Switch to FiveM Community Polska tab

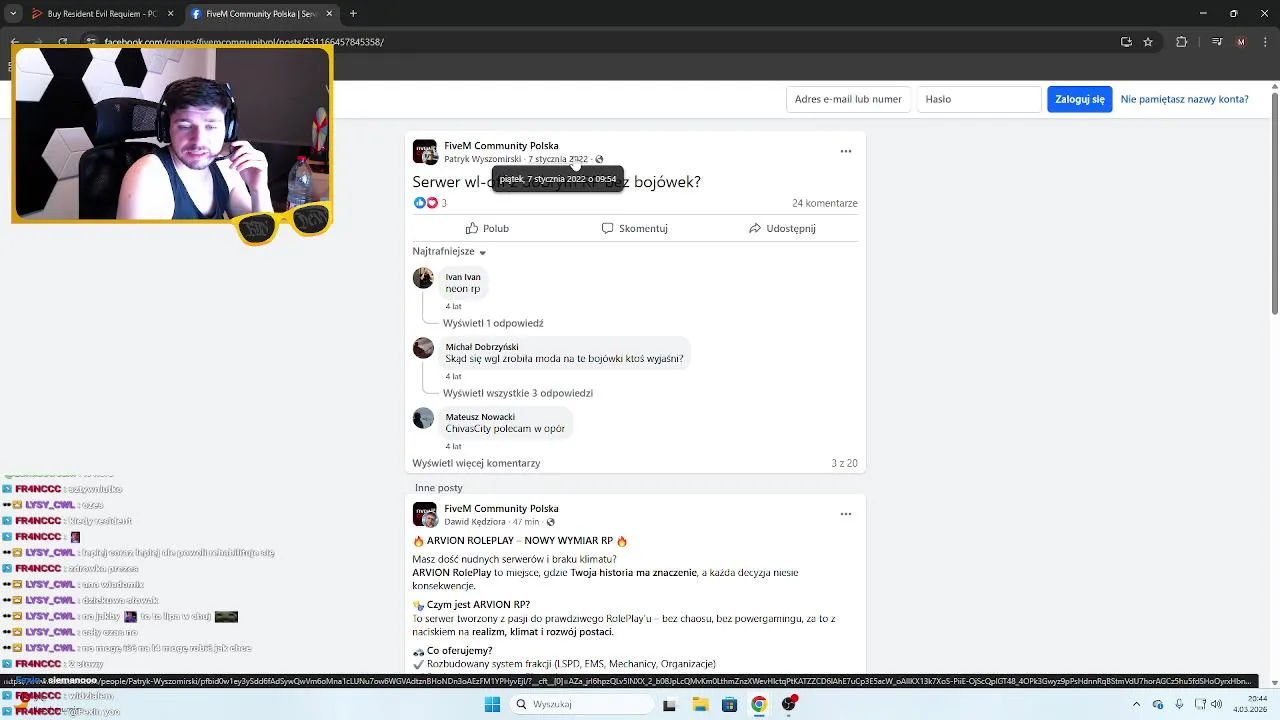[x=262, y=14]
